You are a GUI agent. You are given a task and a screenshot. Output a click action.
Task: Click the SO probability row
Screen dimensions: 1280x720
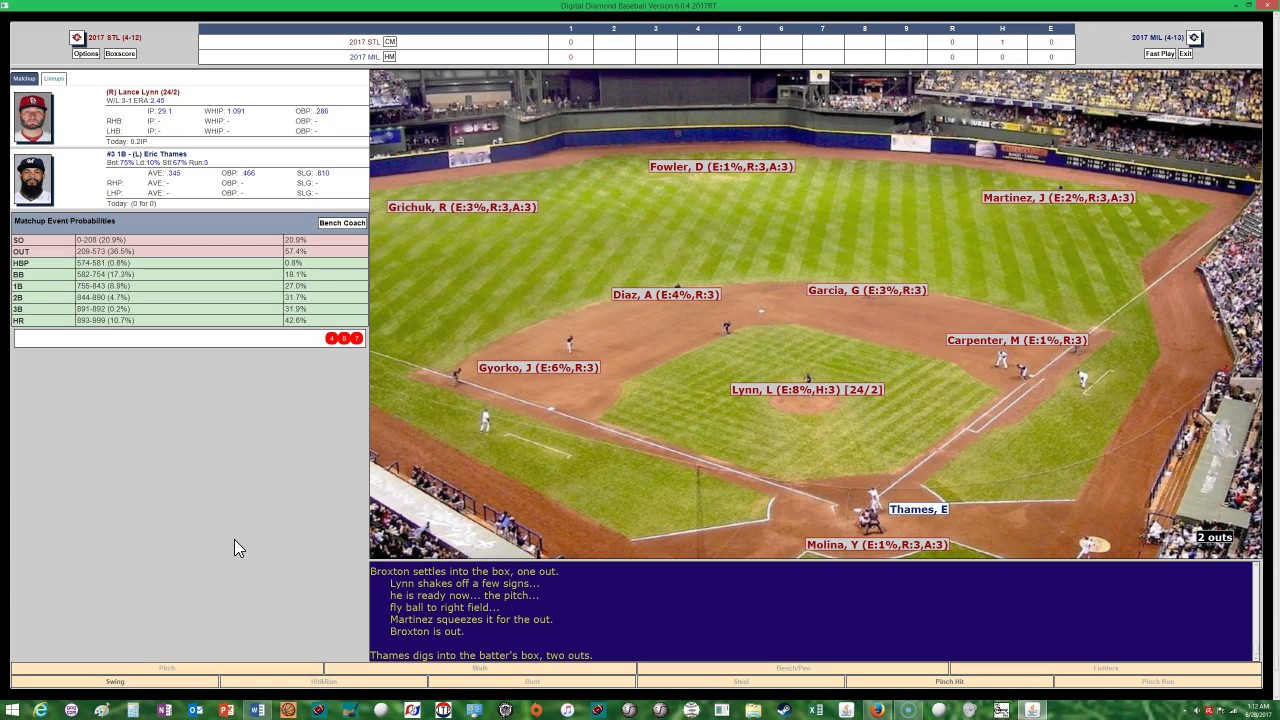pos(189,240)
